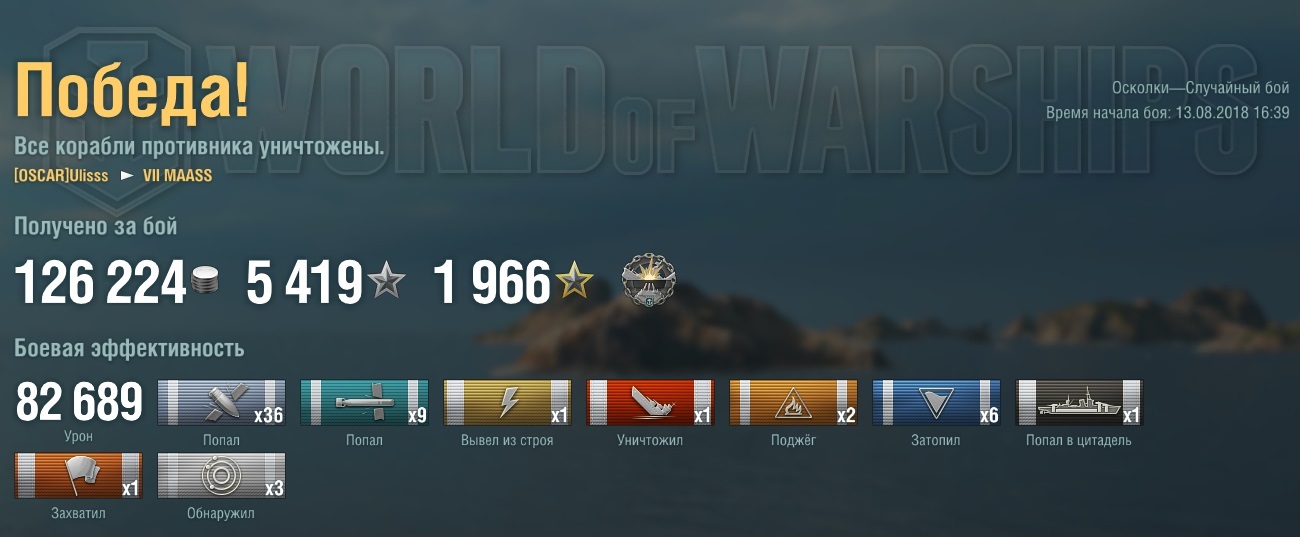Click the Осколки—Случайный бой map label
This screenshot has height=537, width=1300.
[1201, 88]
